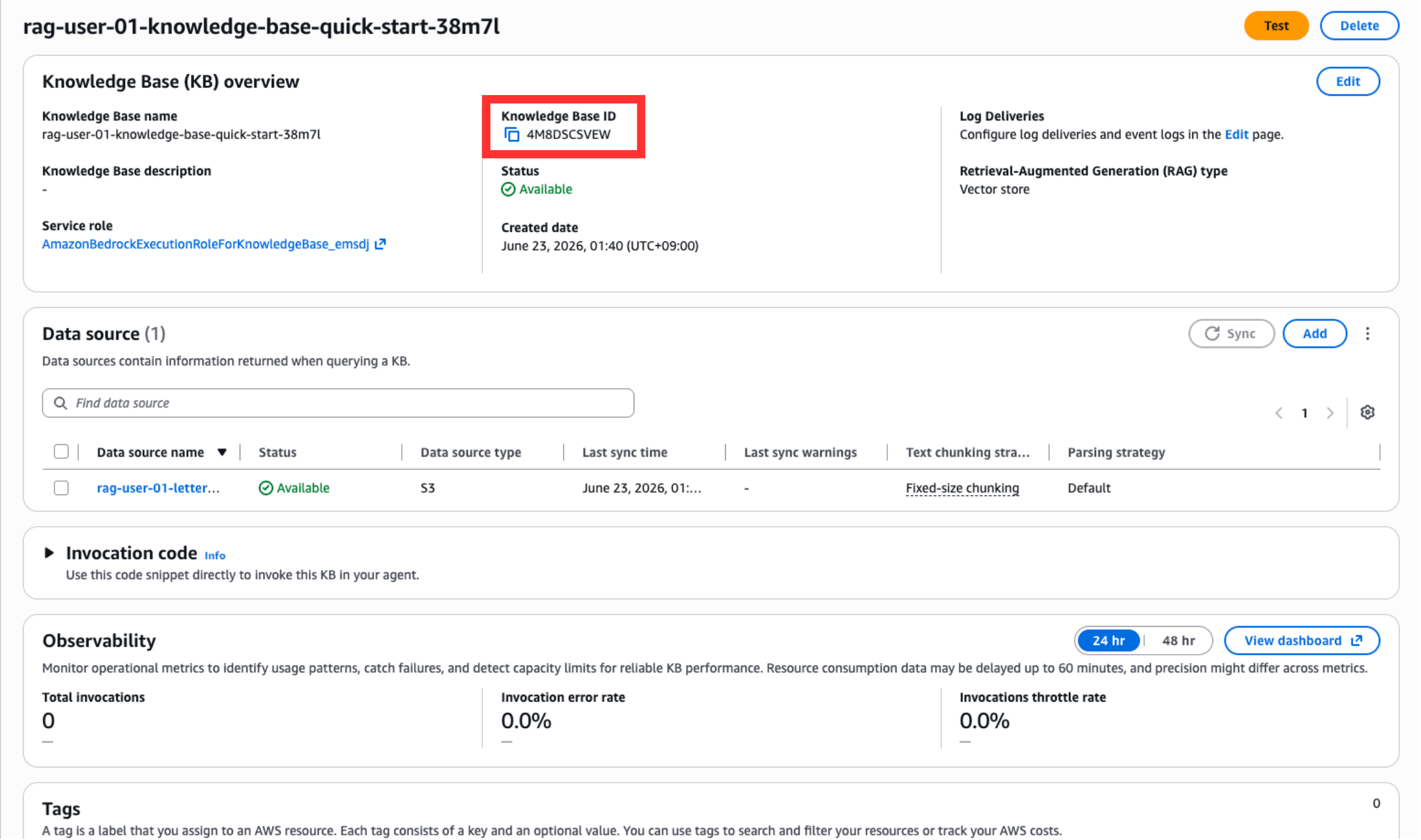Viewport: 1421px width, 840px height.
Task: Check the rag-user-01-letter data source row
Action: point(61,488)
